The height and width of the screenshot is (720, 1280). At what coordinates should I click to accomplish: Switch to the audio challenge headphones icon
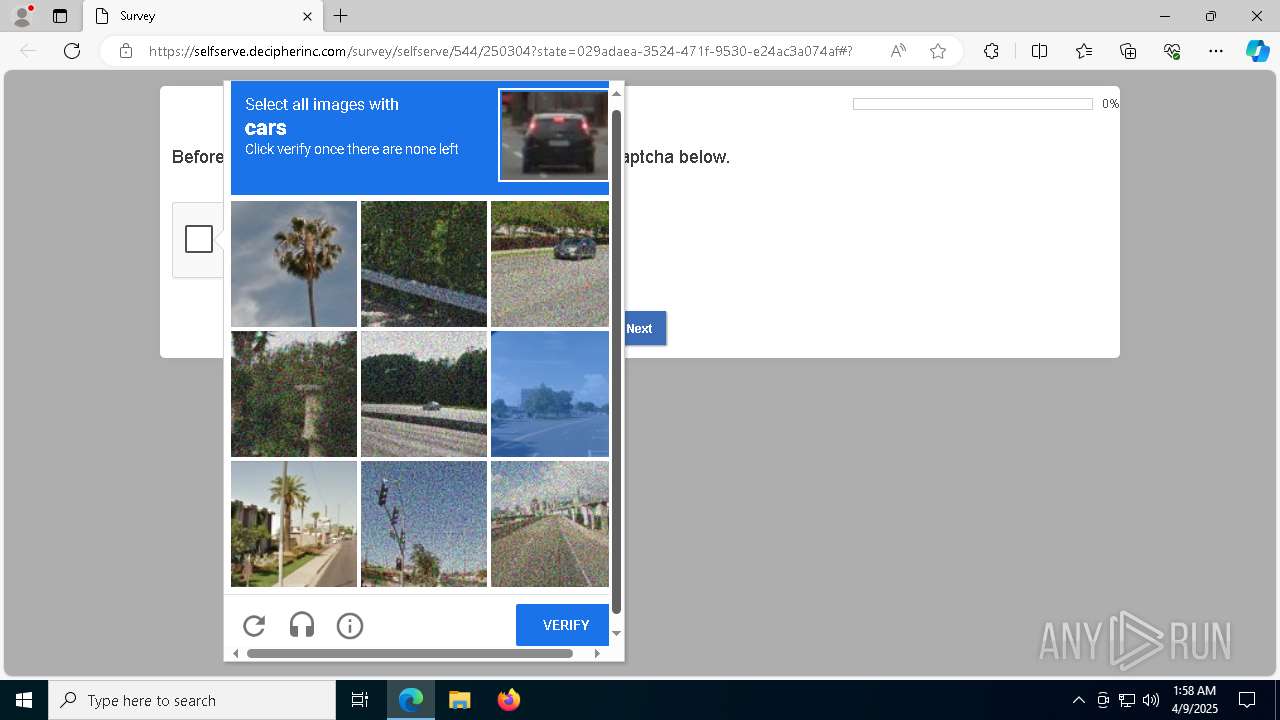pos(302,626)
